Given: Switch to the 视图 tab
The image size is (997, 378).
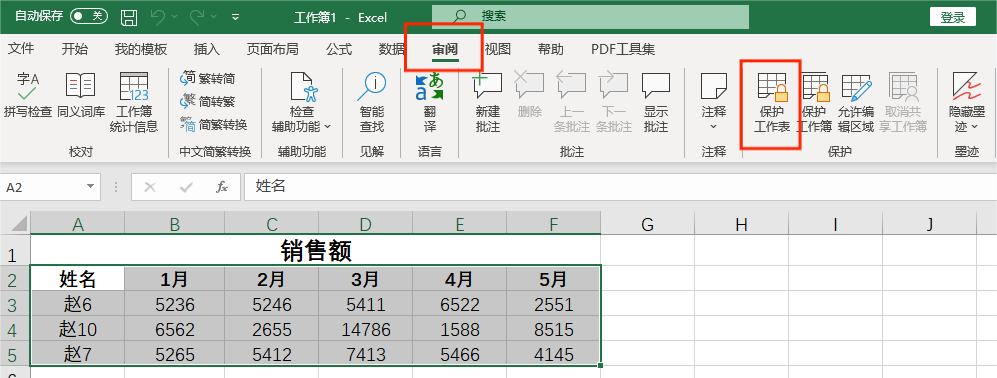Looking at the screenshot, I should point(498,49).
